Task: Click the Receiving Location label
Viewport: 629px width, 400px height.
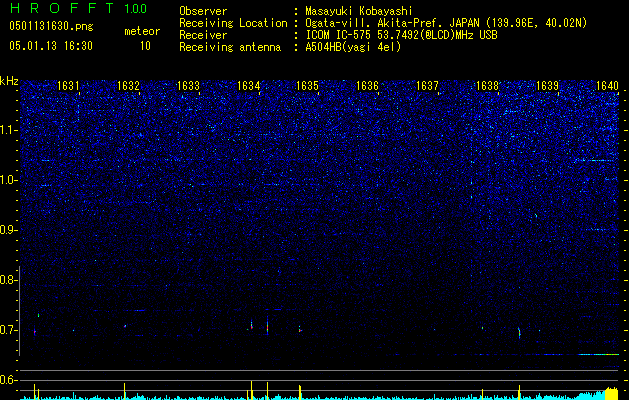Action: coord(233,23)
